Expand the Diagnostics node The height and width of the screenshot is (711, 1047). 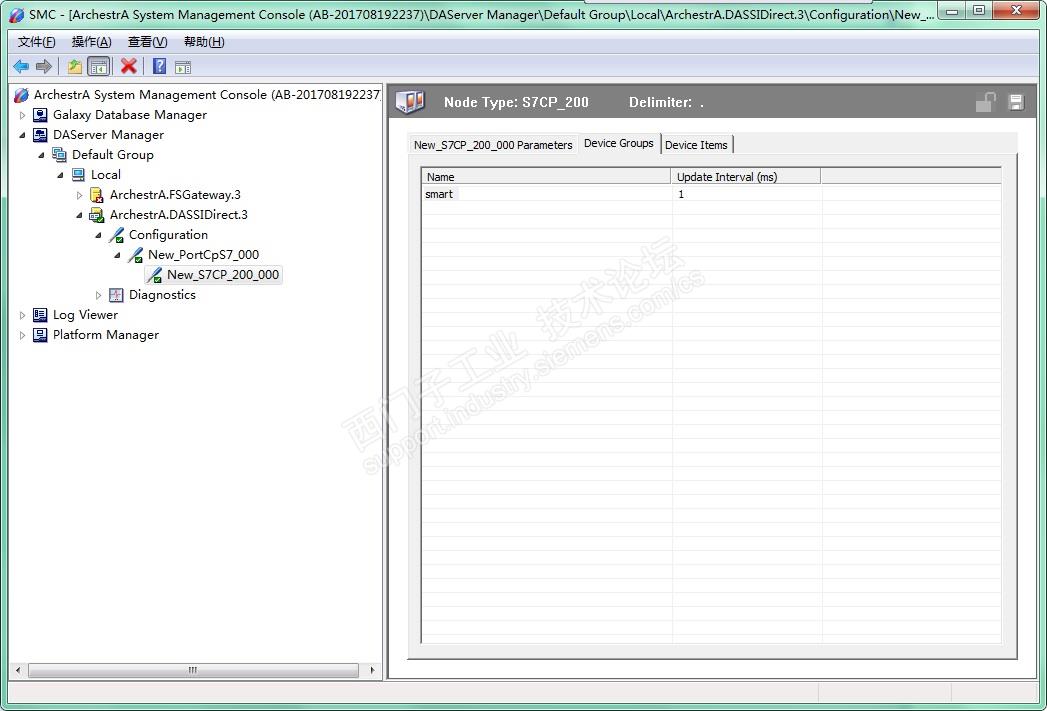[98, 295]
